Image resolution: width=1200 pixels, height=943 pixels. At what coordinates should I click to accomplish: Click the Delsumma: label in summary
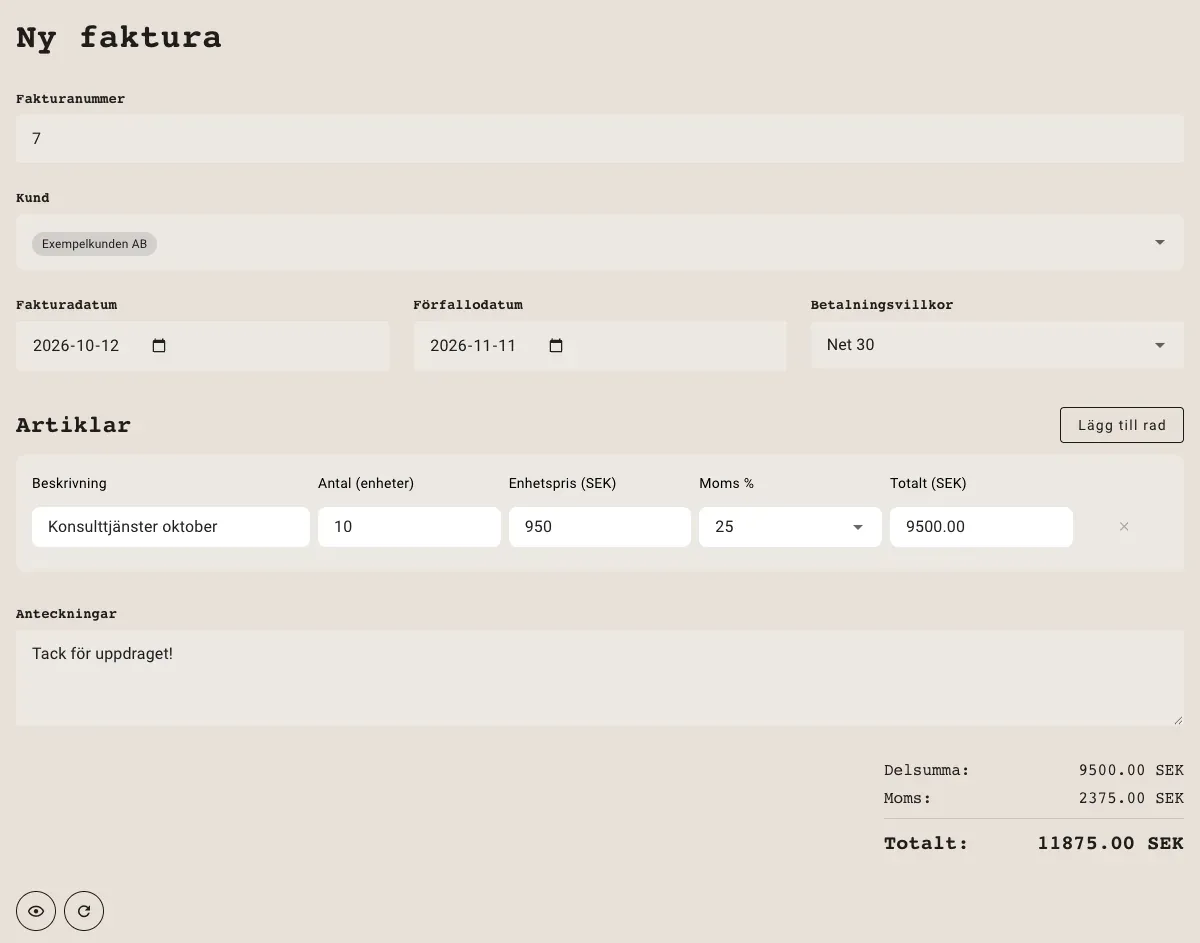[x=927, y=770]
